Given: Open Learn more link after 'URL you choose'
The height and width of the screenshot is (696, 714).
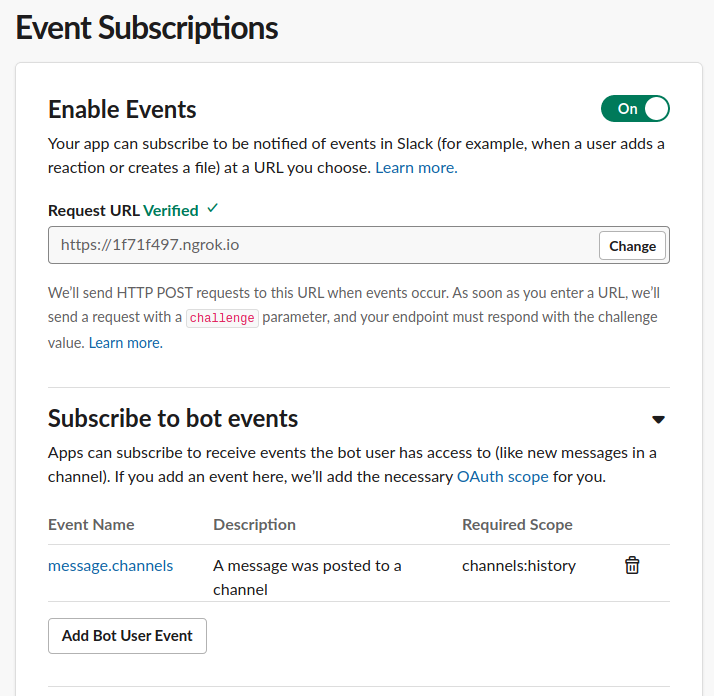Looking at the screenshot, I should tap(416, 168).
